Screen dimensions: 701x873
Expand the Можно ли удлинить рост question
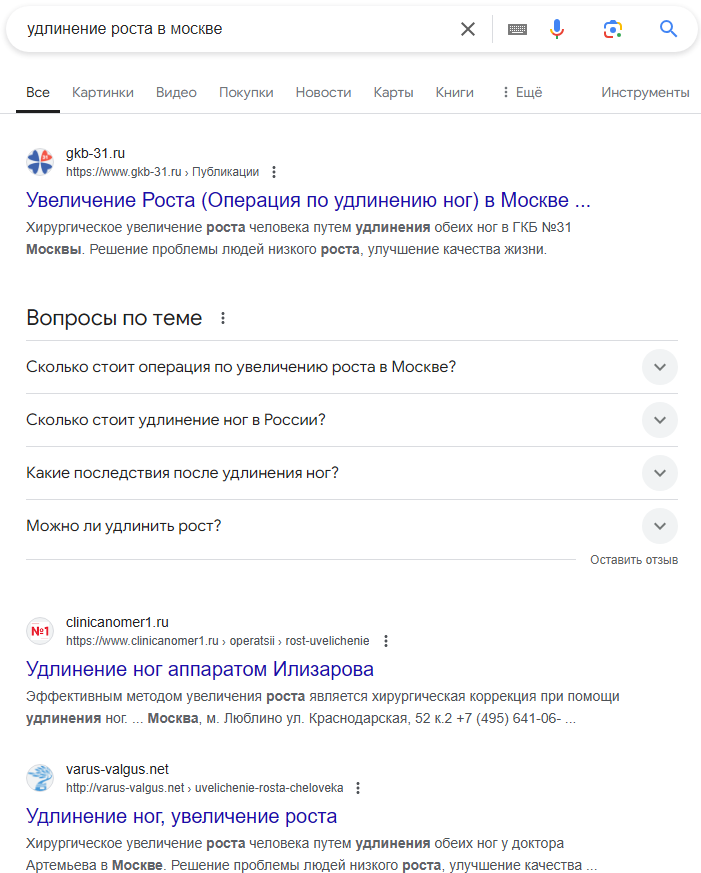pos(659,526)
